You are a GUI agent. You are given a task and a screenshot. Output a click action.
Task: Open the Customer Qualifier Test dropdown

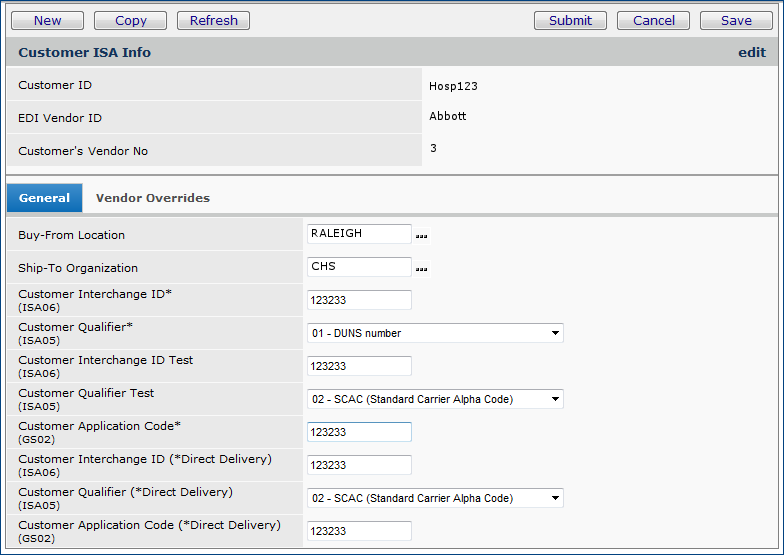(435, 399)
